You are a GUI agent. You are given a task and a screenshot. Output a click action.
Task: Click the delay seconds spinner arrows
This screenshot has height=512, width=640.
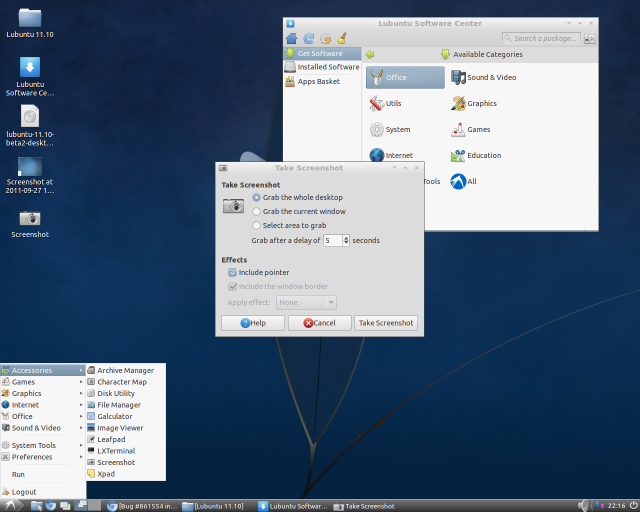[x=346, y=240]
